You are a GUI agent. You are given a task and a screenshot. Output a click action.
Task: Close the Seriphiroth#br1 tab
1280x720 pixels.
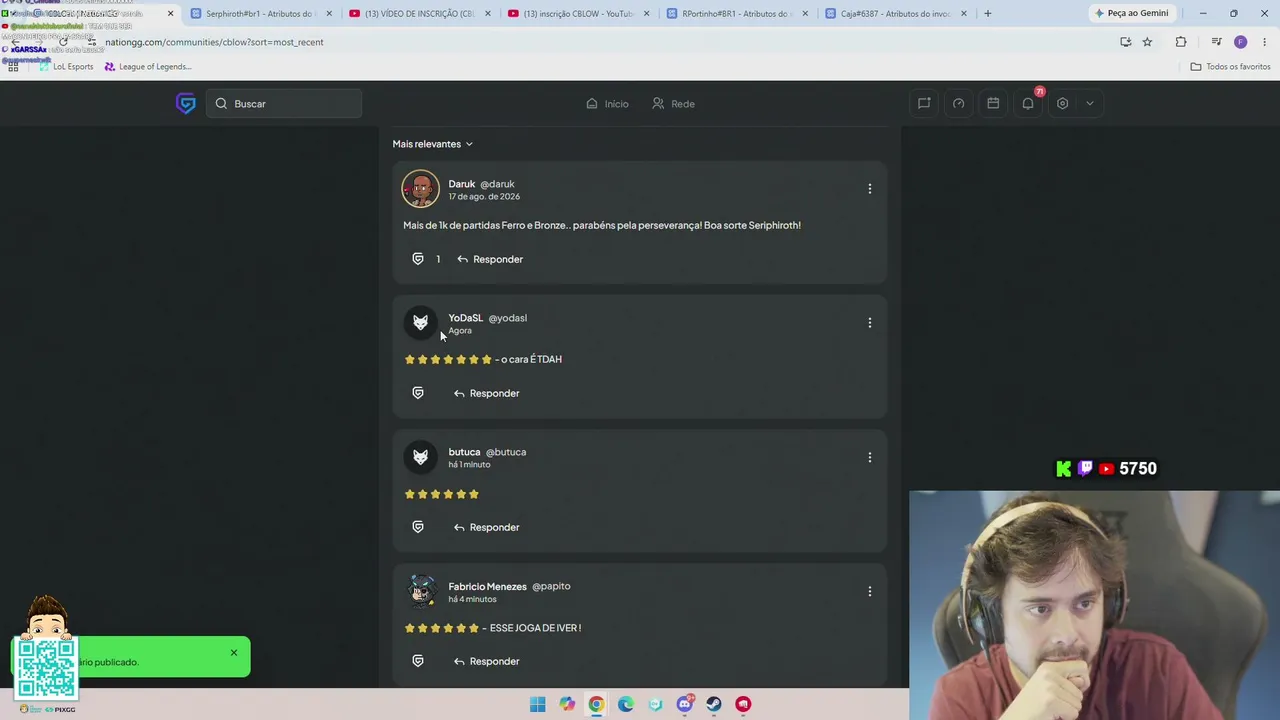[x=329, y=14]
